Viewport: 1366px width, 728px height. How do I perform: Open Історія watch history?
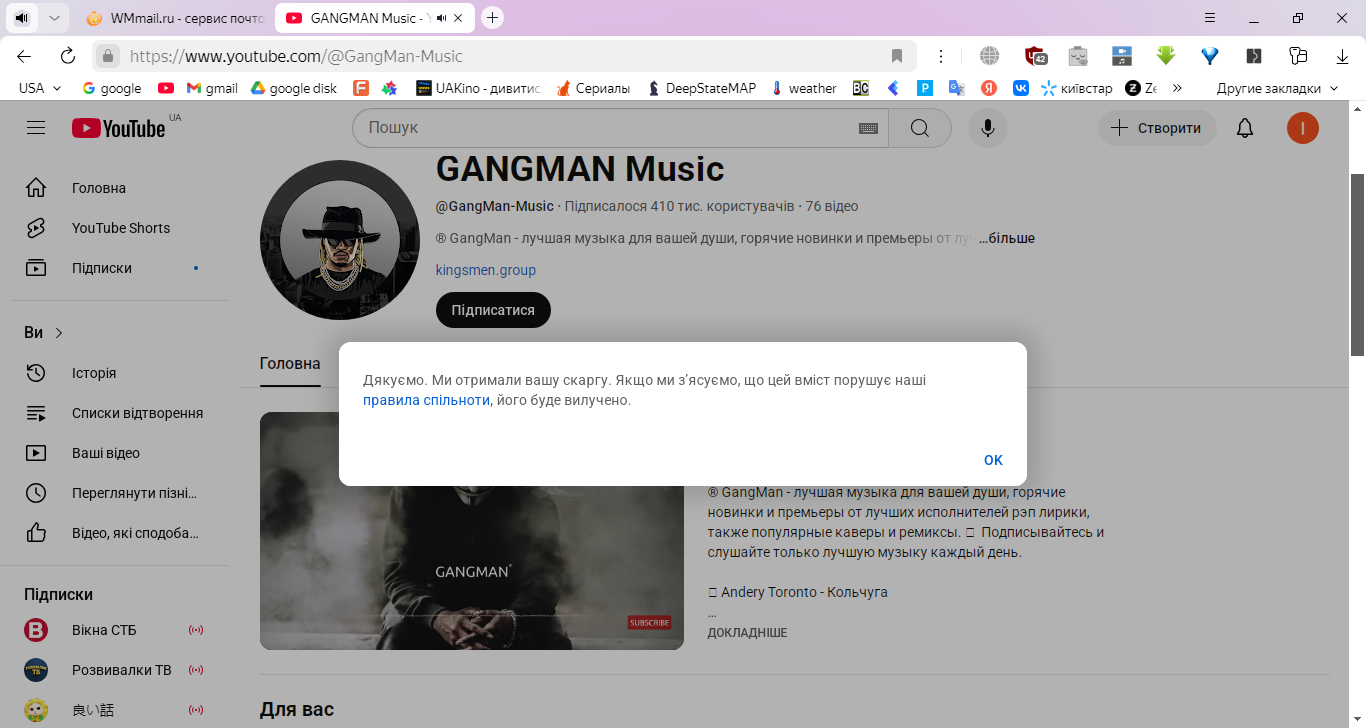pos(120,373)
